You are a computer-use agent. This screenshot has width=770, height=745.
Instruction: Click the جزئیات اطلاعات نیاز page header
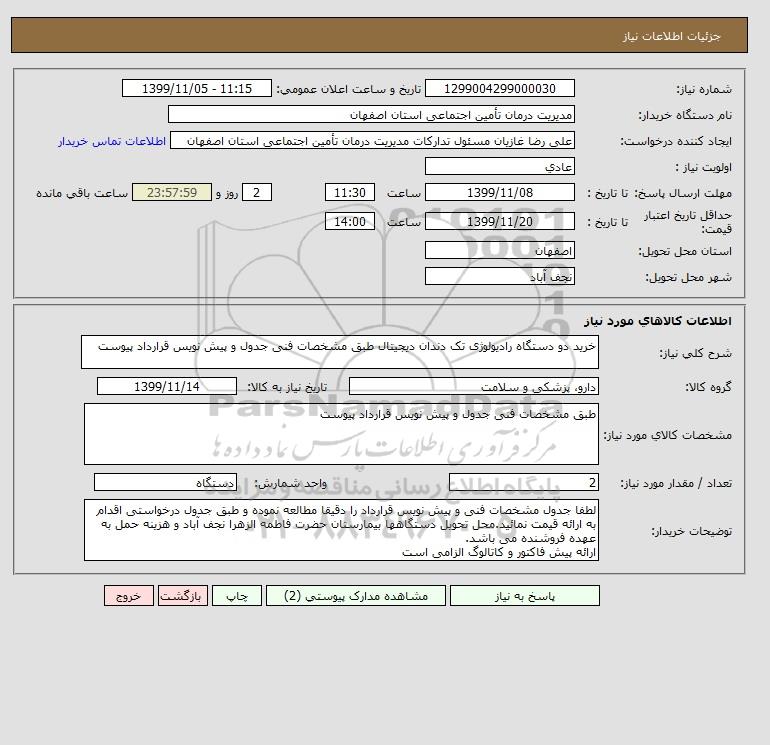pos(671,36)
